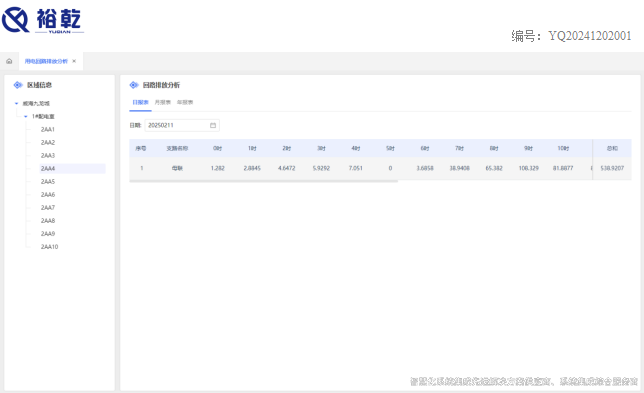Select the 威海九龙城 tree label

tap(36, 103)
